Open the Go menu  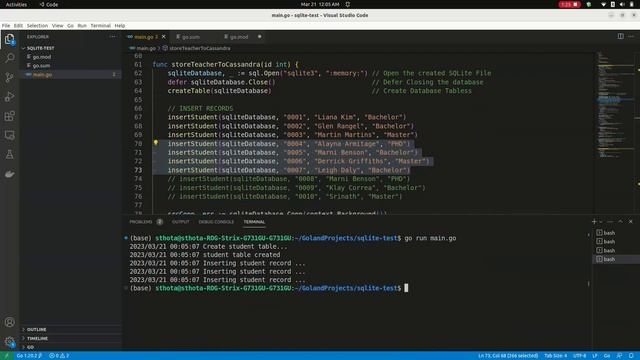[70, 25]
